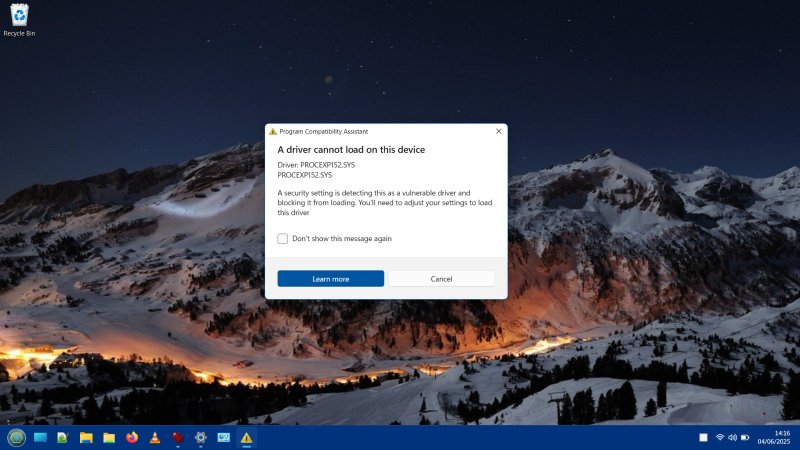Click the white square tray icon
800x450 pixels.
click(x=703, y=438)
